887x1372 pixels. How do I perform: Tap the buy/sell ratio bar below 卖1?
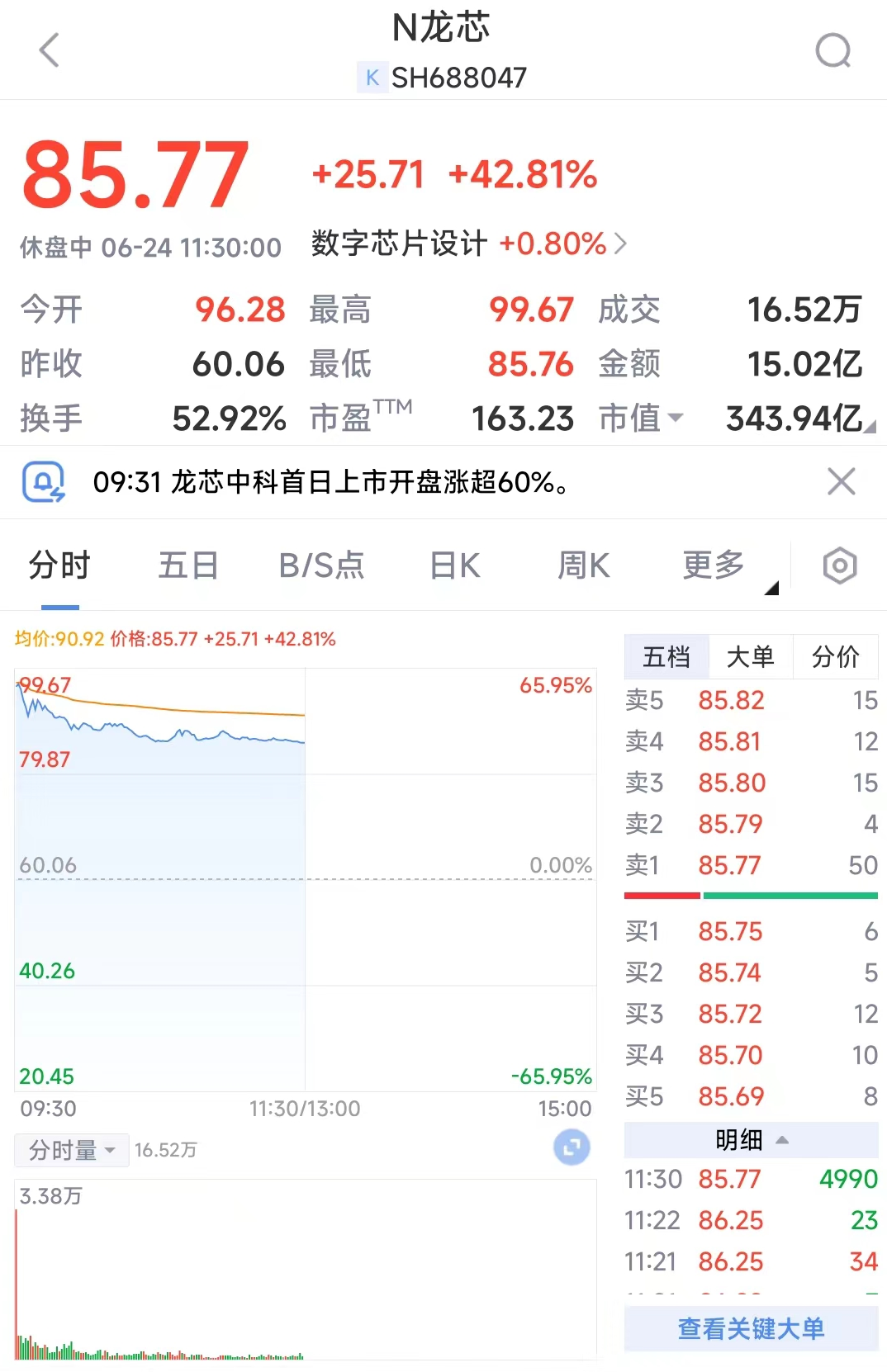(751, 896)
